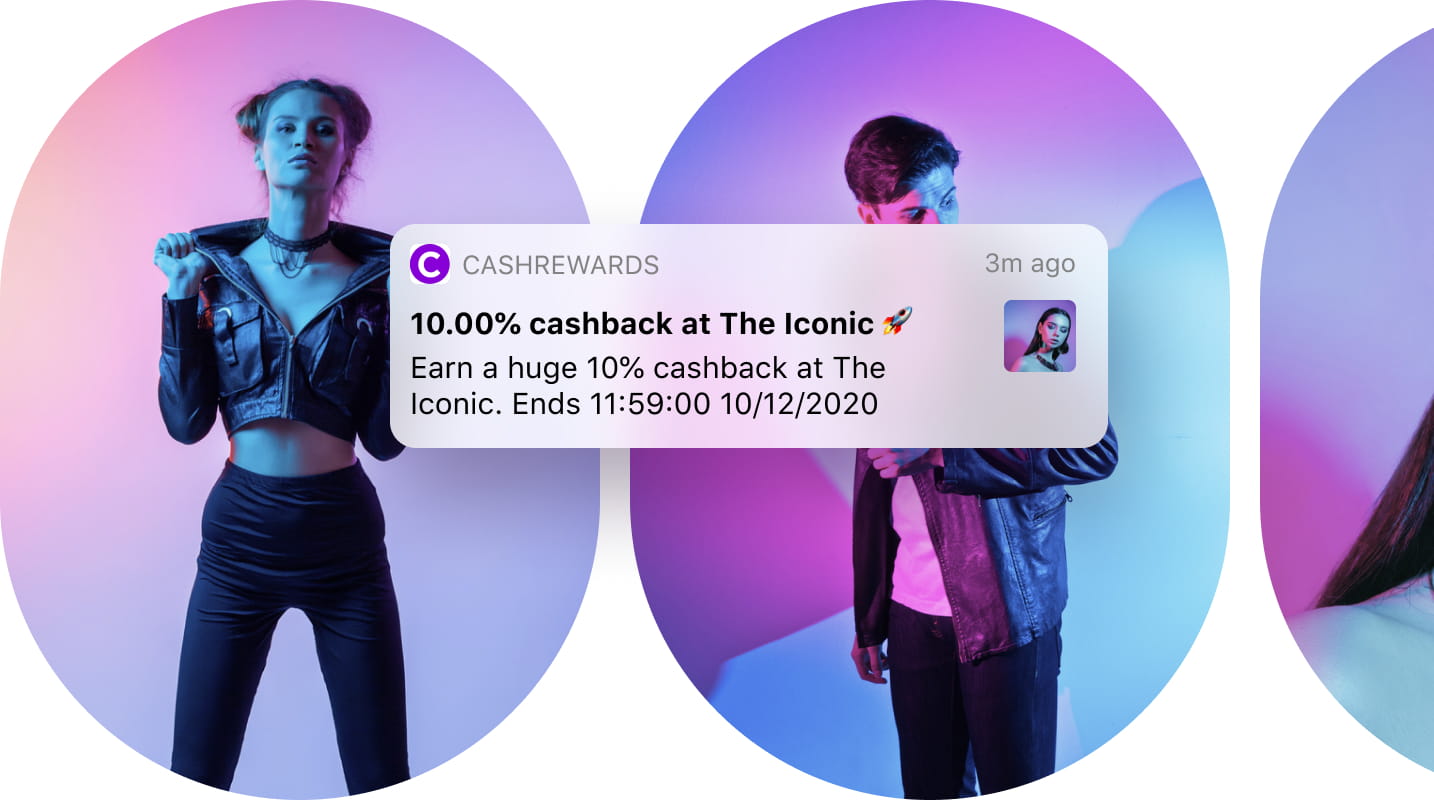The height and width of the screenshot is (800, 1434).
Task: Select the partially visible oval photo at right edge
Action: pyautogui.click(x=1347, y=400)
